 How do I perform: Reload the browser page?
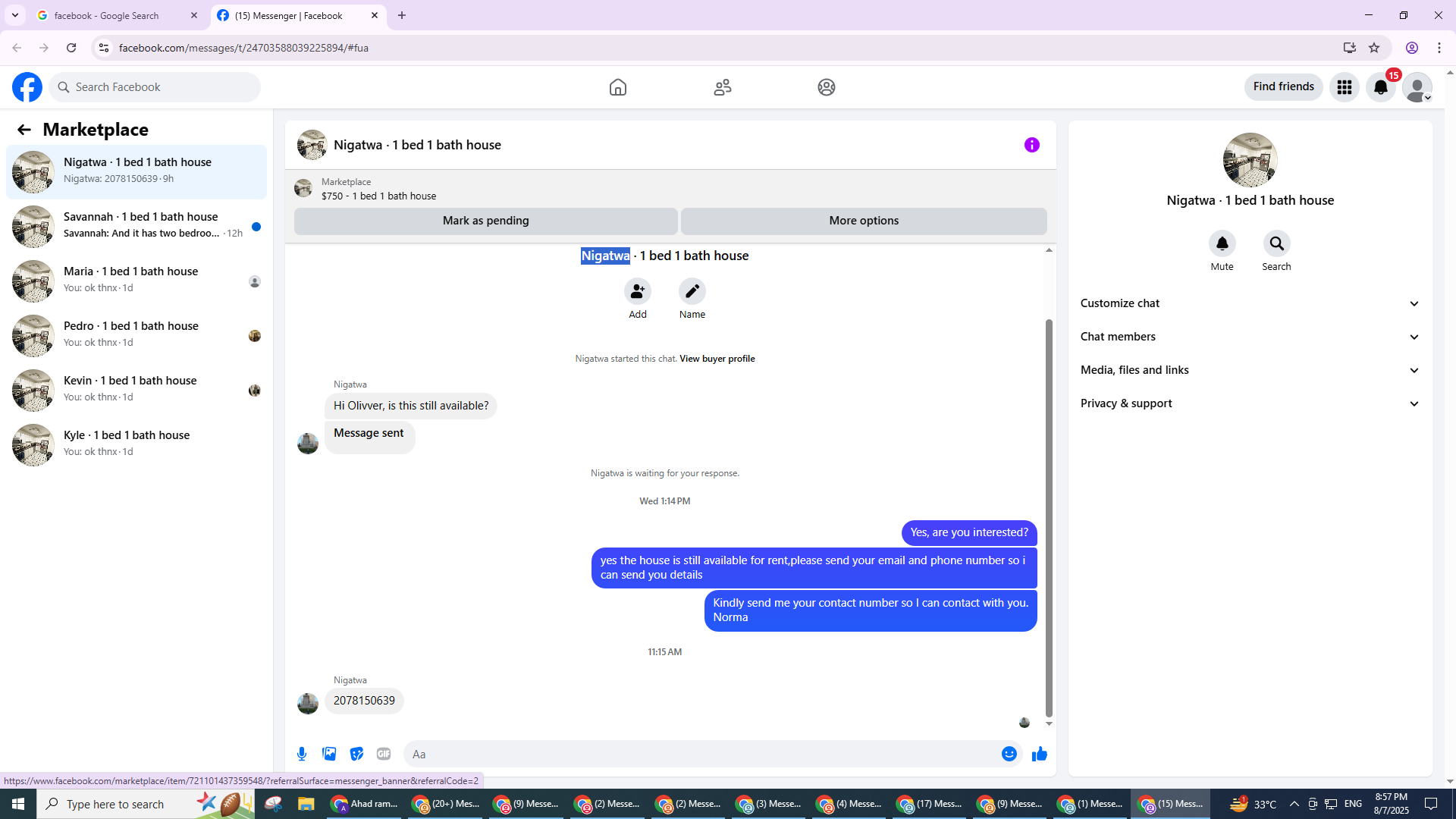click(x=71, y=48)
